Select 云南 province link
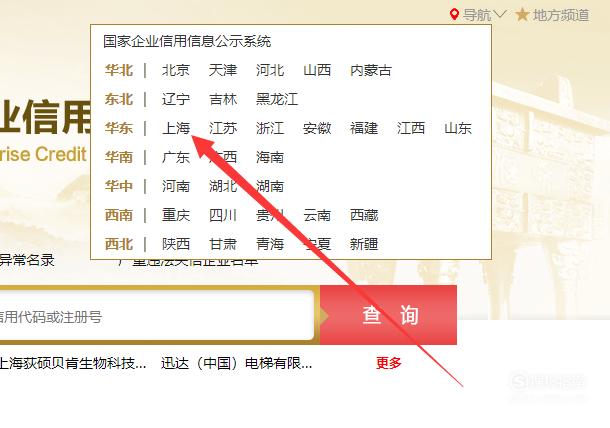The height and width of the screenshot is (428, 610). coord(317,215)
